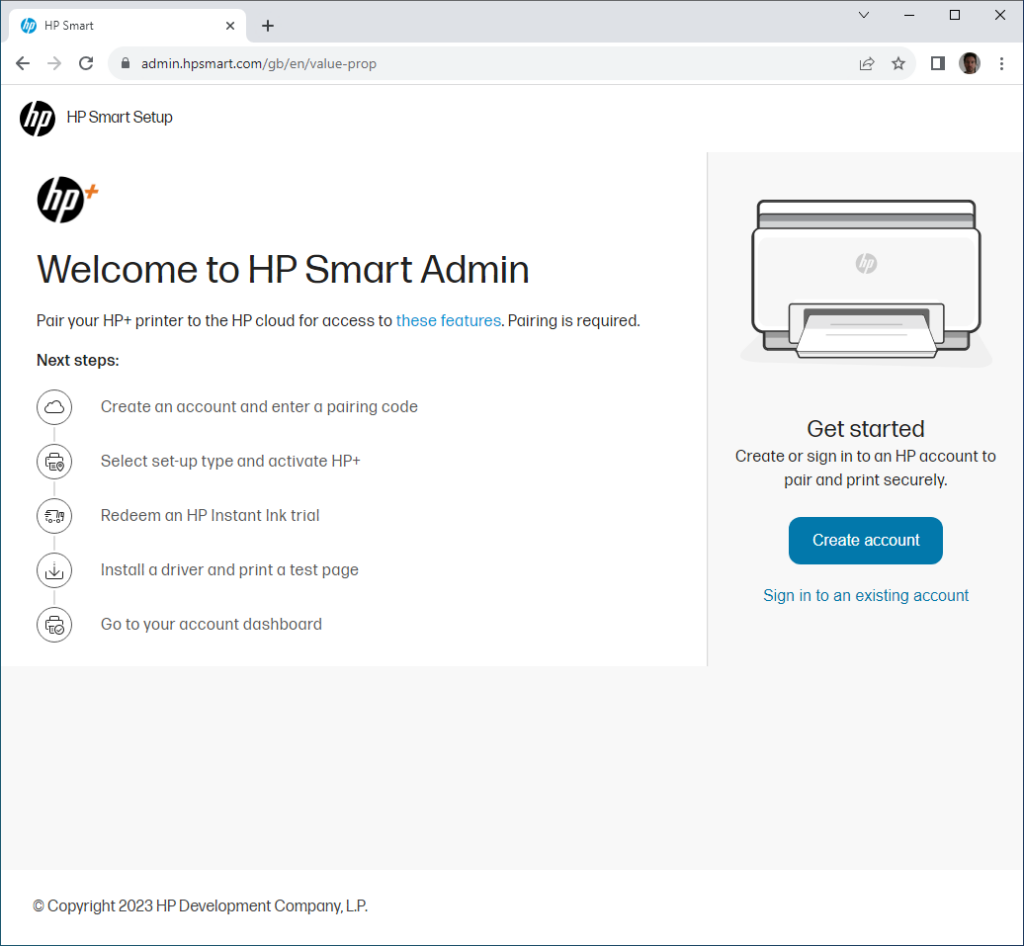Reload the page with the refresh icon
The height and width of the screenshot is (946, 1024).
point(86,63)
